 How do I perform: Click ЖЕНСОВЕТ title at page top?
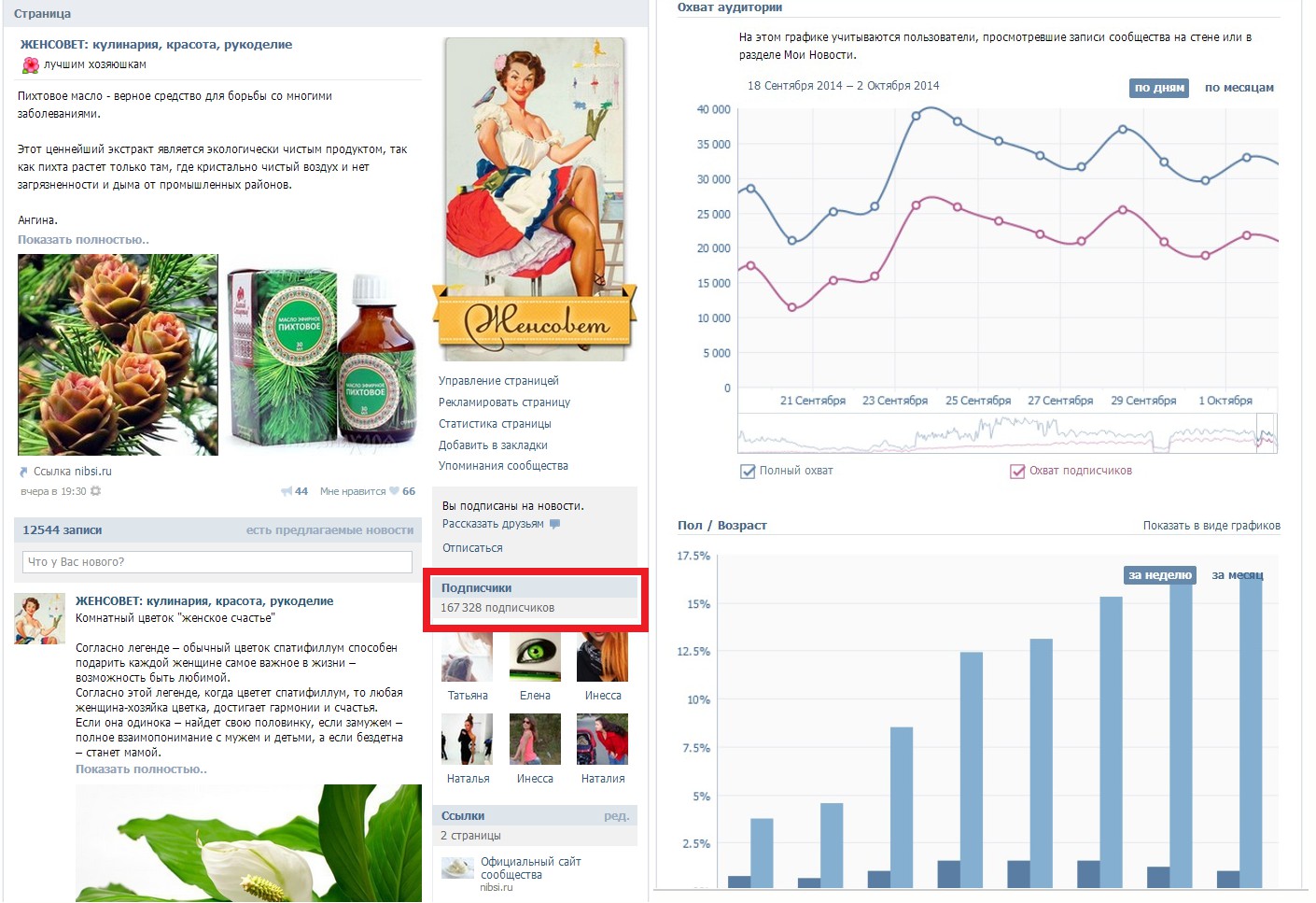click(156, 45)
